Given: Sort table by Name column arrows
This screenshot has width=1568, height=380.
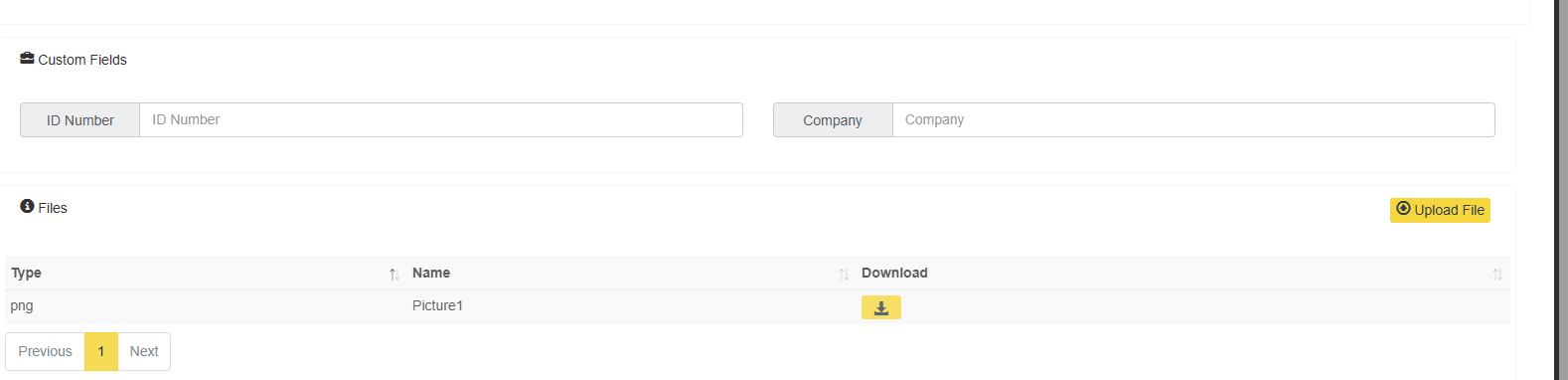Looking at the screenshot, I should (844, 274).
